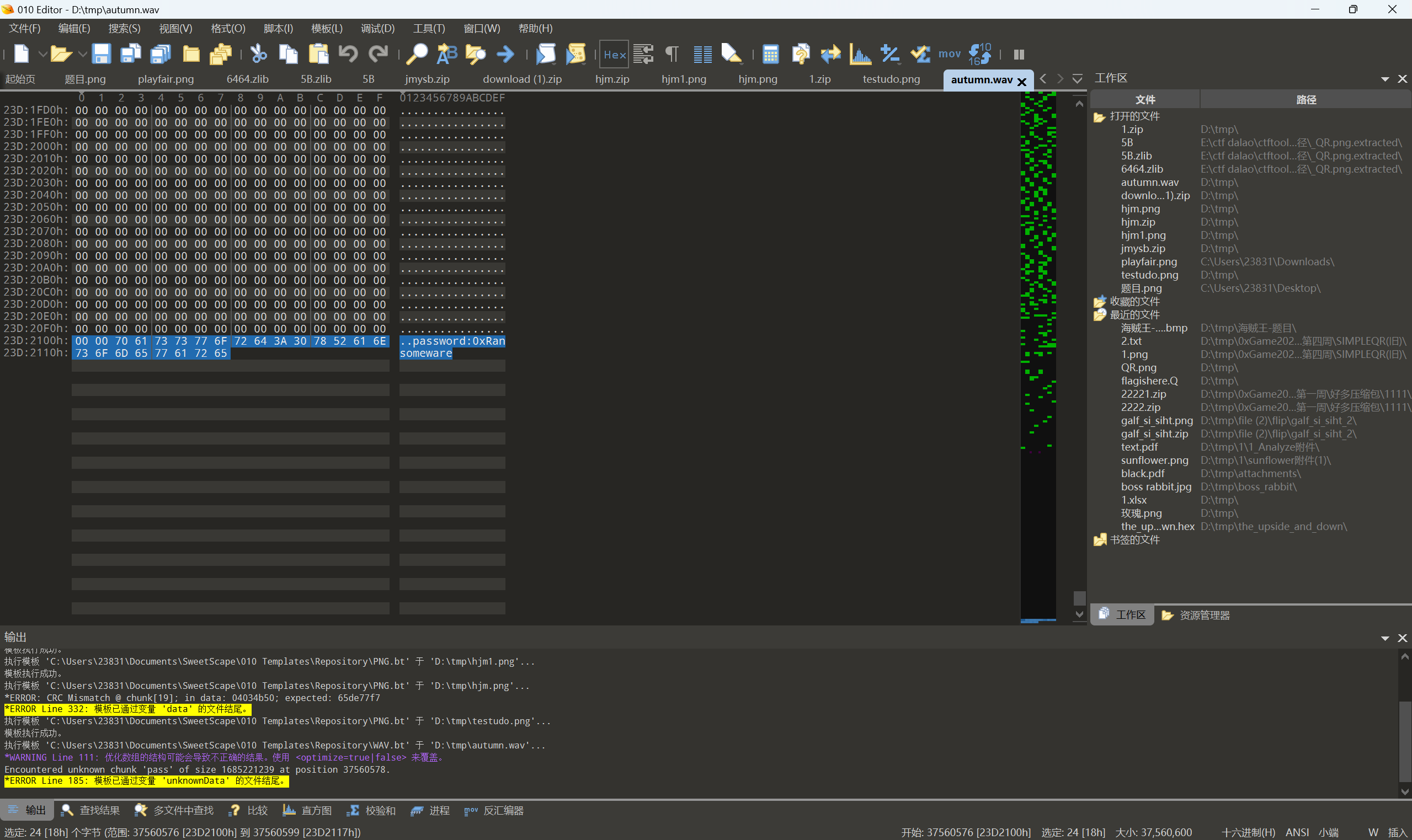Screen dimensions: 1412x840
Task: Click the Find magnifier icon
Action: click(417, 55)
